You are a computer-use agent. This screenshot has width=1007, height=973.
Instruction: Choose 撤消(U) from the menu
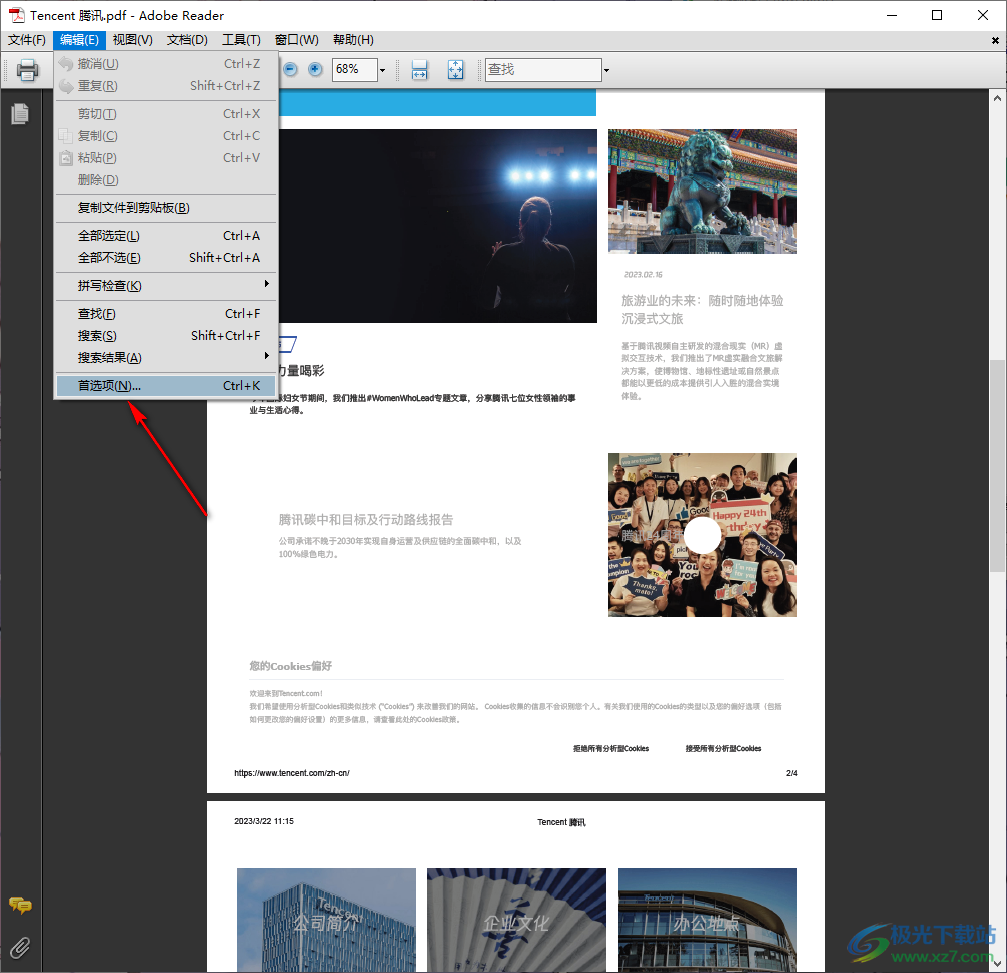[166, 64]
